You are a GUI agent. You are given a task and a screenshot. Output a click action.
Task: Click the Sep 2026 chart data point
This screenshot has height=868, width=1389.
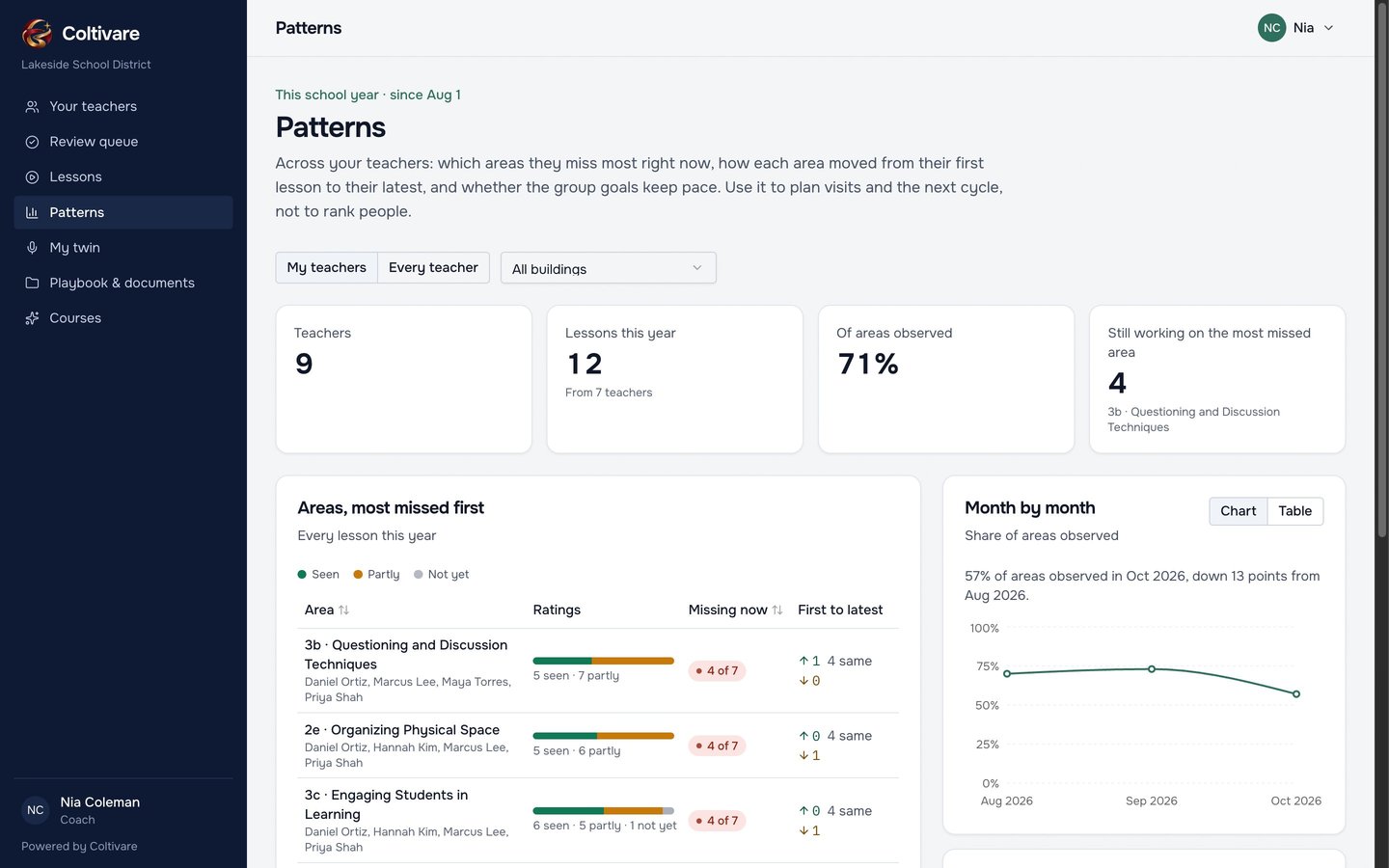tap(1151, 669)
